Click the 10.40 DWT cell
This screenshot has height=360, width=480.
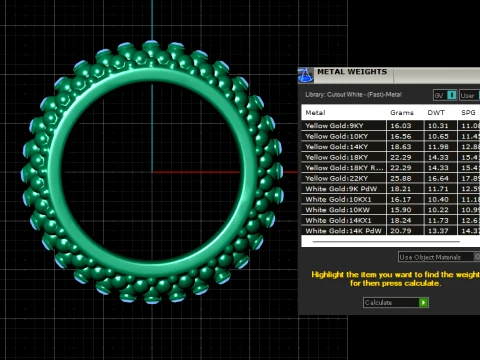[441, 199]
